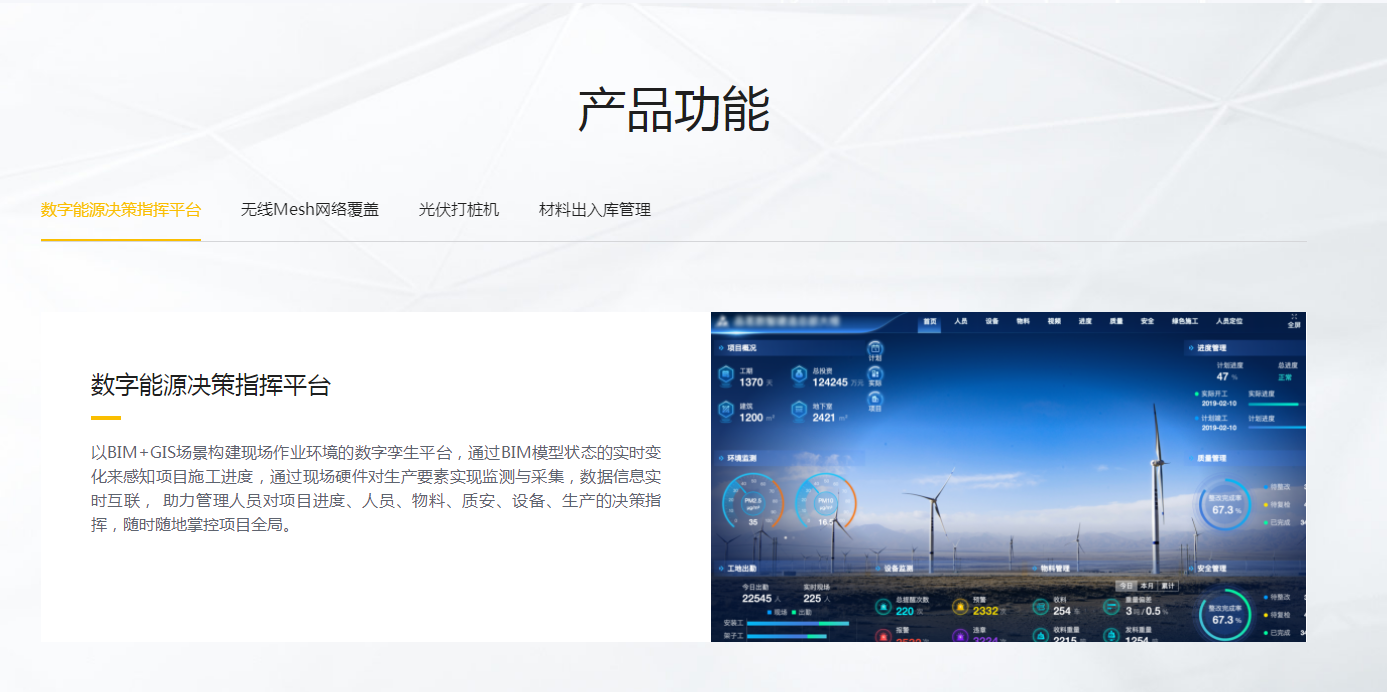The image size is (1387, 692).
Task: Click the 实际 icon below 计划
Action: coord(875,375)
